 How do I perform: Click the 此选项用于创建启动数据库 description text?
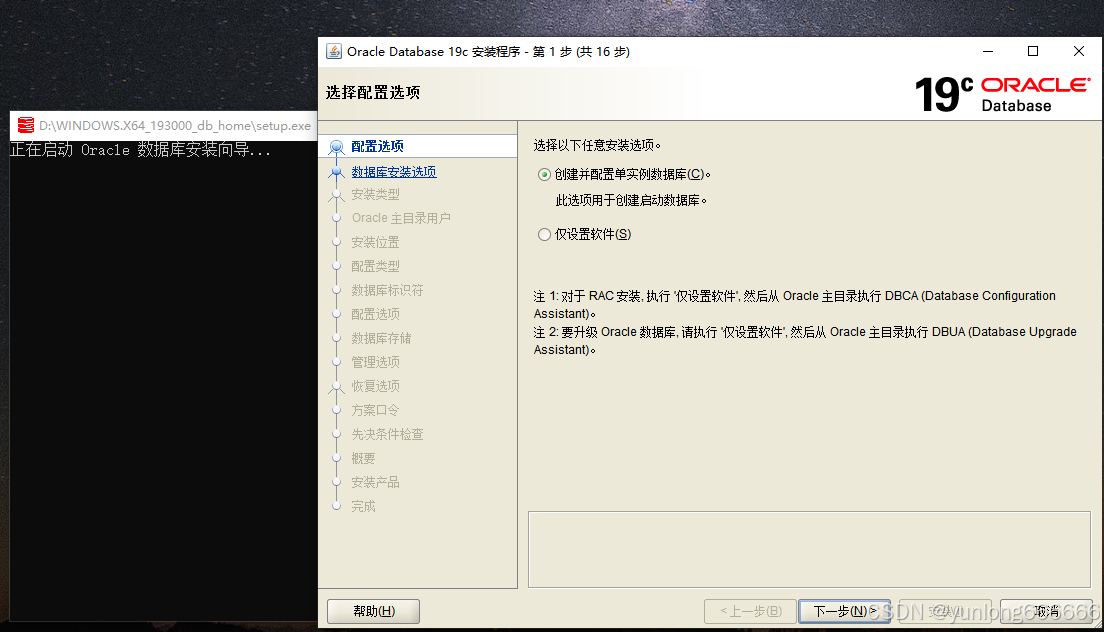(631, 201)
